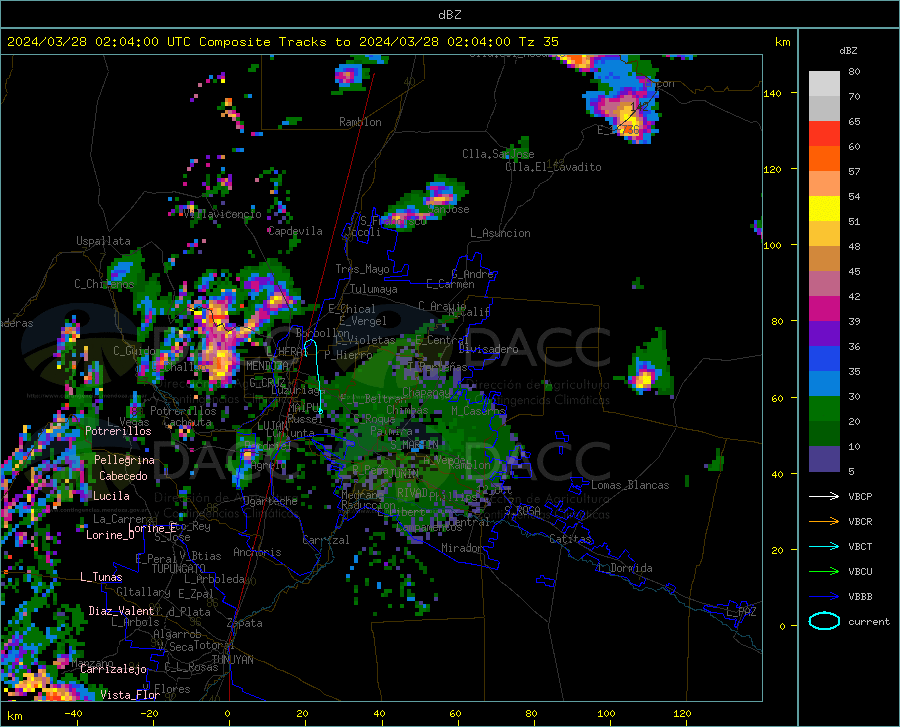Click the storm cell east near 60 km

(x=645, y=378)
